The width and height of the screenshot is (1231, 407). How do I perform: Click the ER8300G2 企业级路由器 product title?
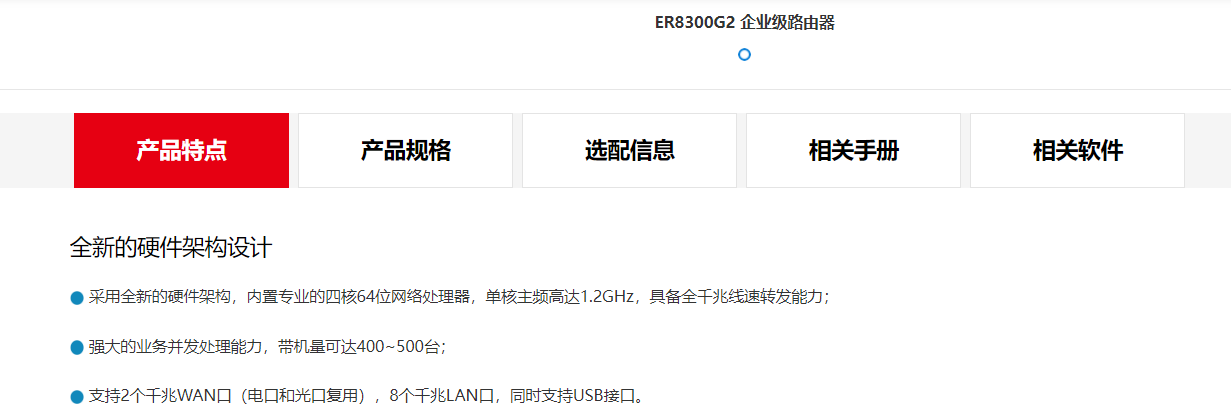(744, 22)
